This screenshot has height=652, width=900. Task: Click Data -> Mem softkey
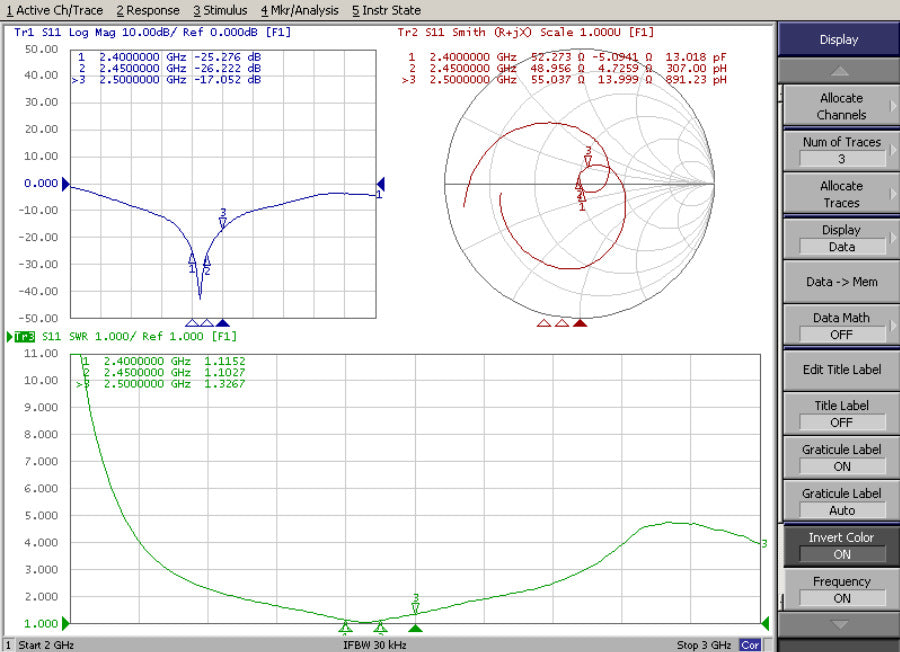coord(841,282)
